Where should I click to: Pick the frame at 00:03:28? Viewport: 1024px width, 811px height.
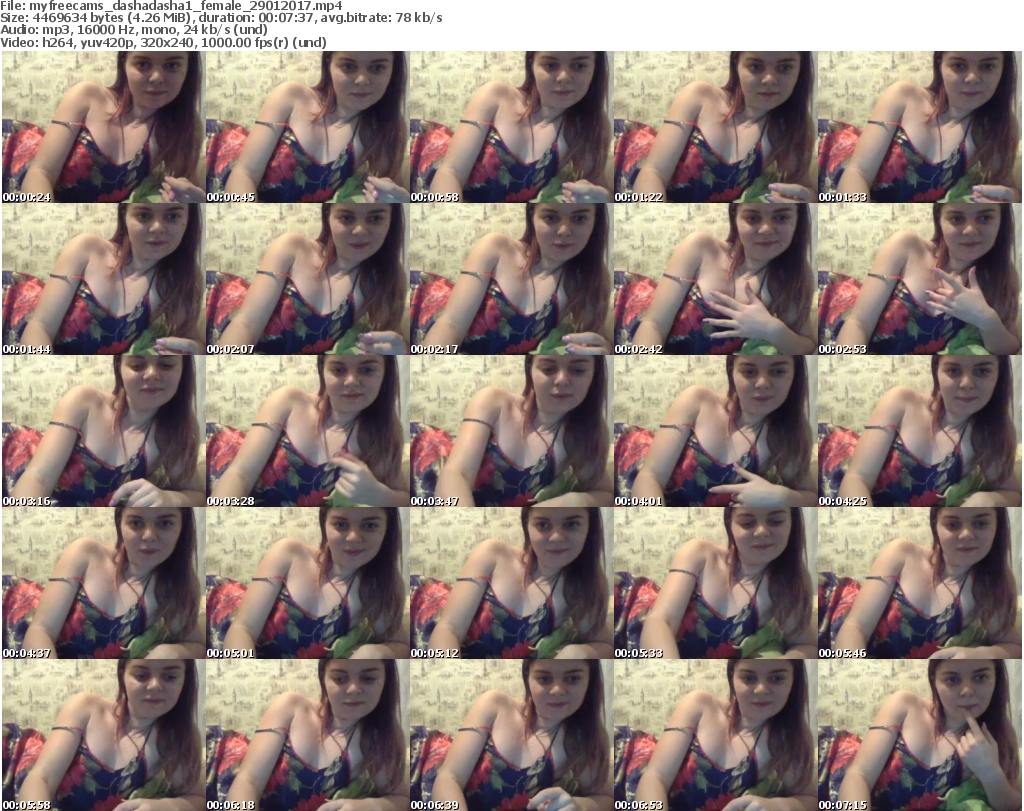point(308,431)
